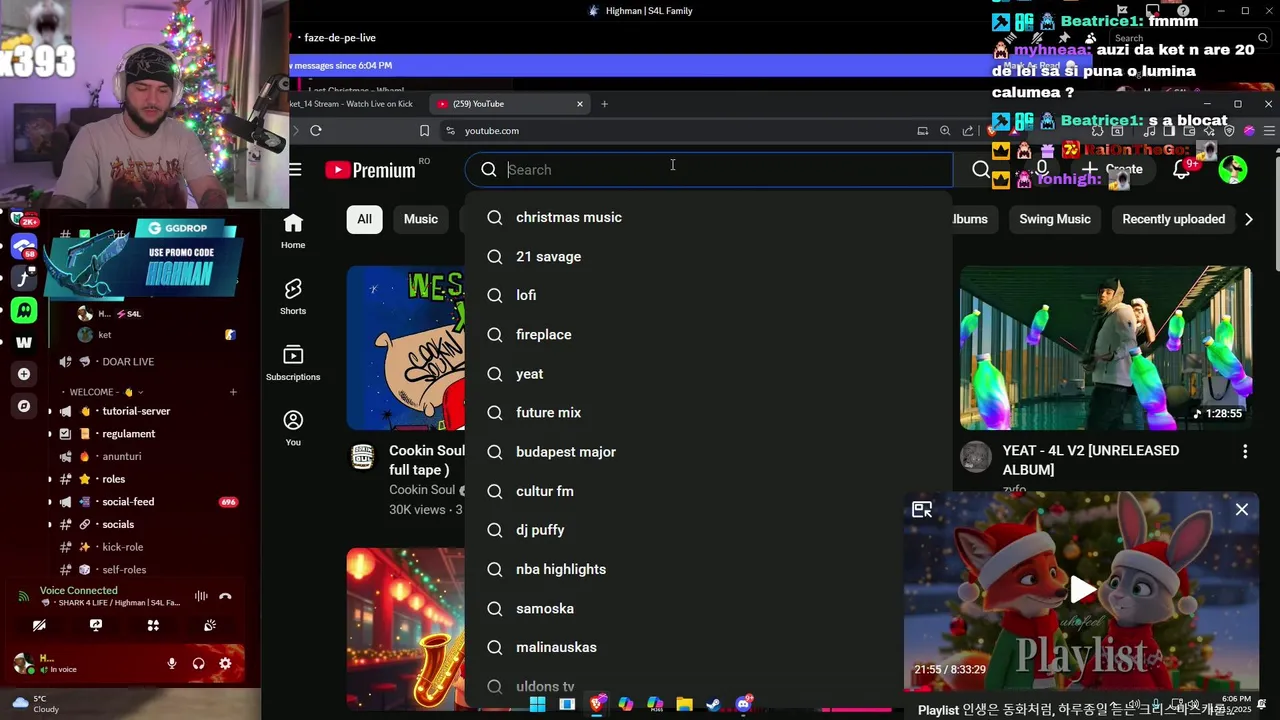Open Subscriptions in the YouTube sidebar

coord(293,363)
